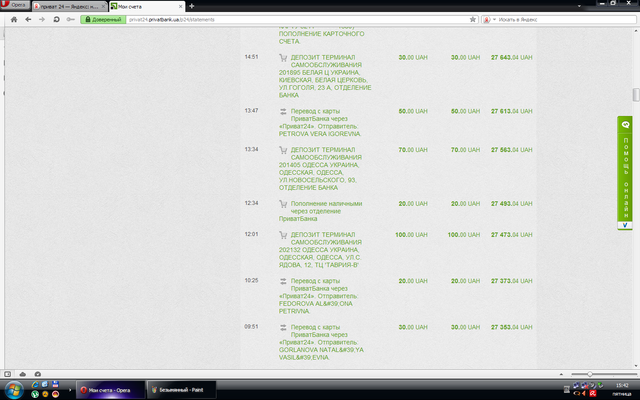The height and width of the screenshot is (400, 640).
Task: Select the balance 27 373.04 UAH
Action: tap(511, 281)
